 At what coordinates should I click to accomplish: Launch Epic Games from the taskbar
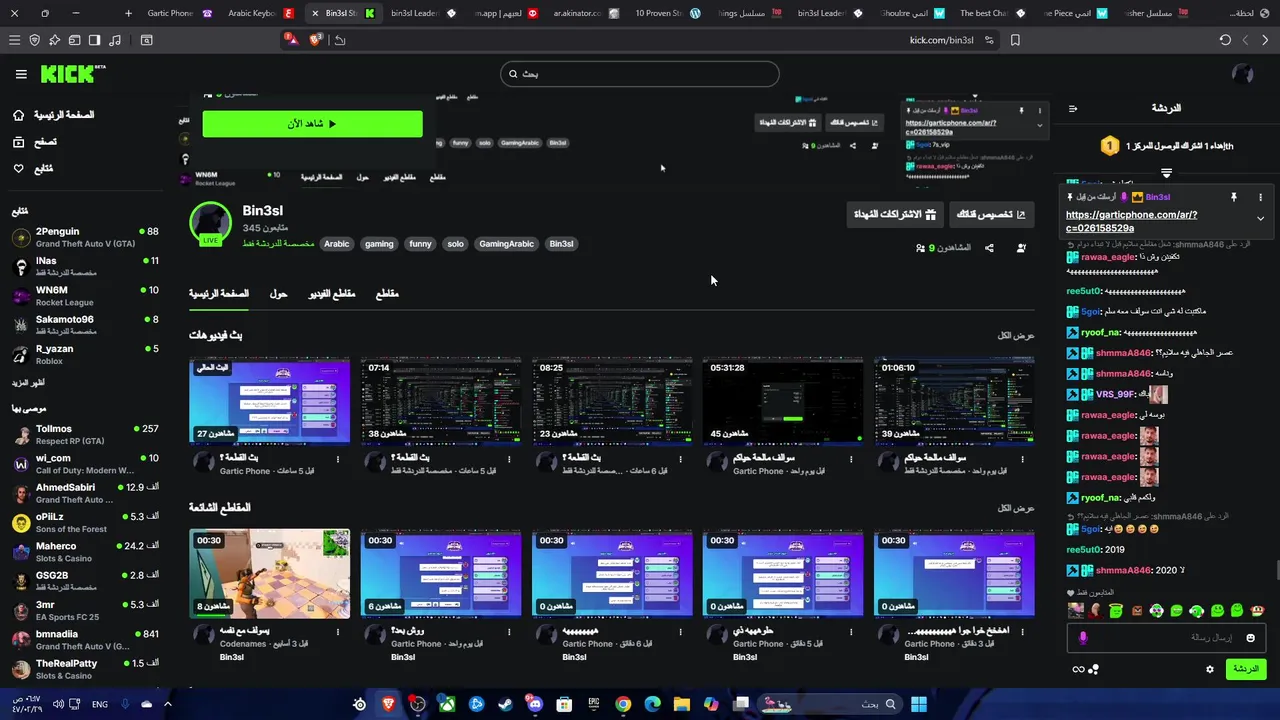(x=594, y=704)
